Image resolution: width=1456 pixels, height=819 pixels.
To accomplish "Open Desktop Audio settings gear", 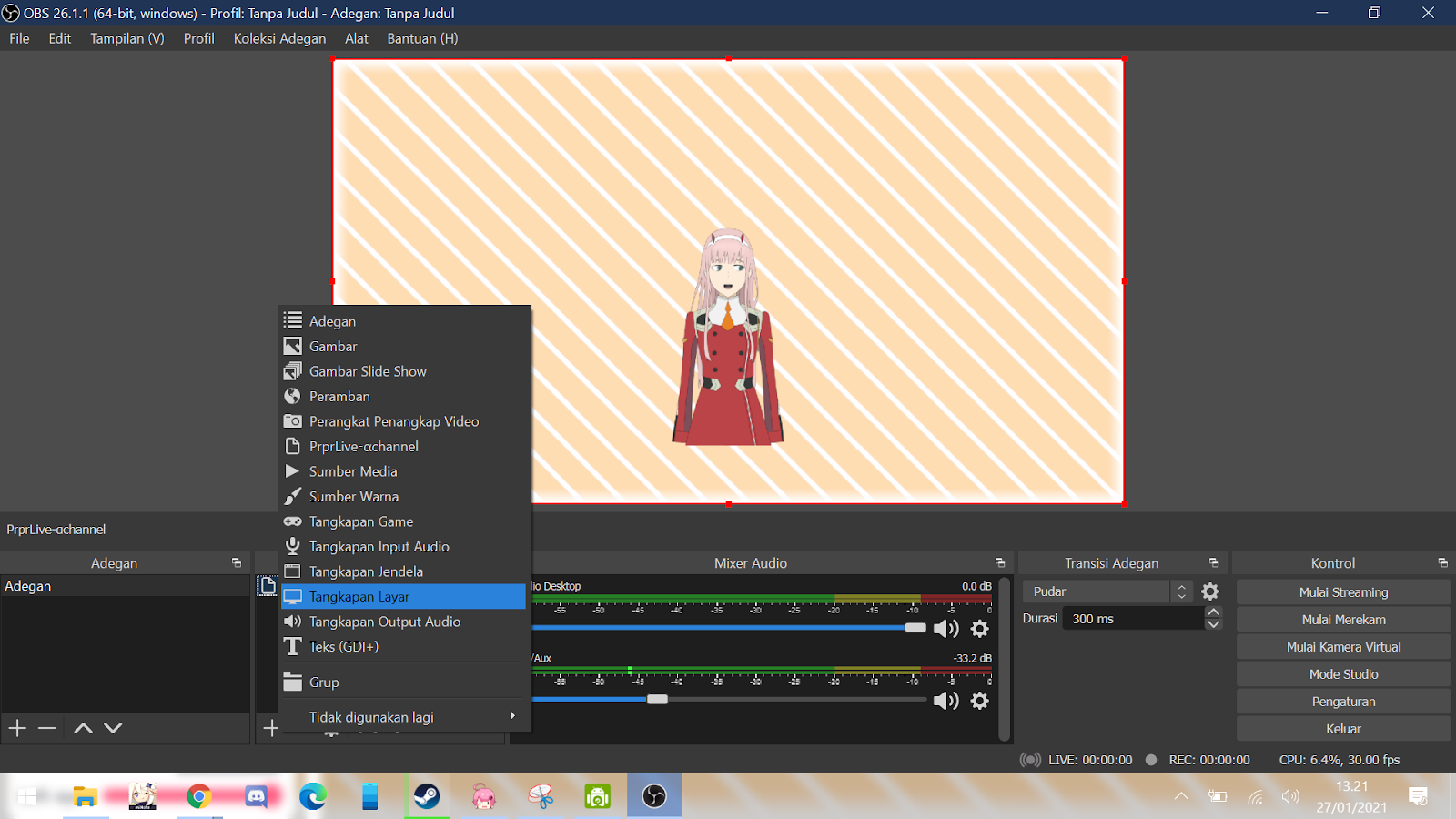I will 980,629.
